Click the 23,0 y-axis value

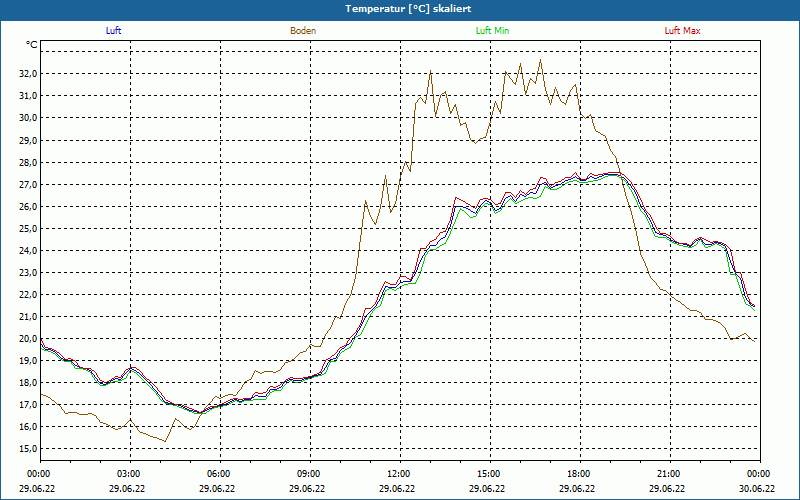coord(28,272)
